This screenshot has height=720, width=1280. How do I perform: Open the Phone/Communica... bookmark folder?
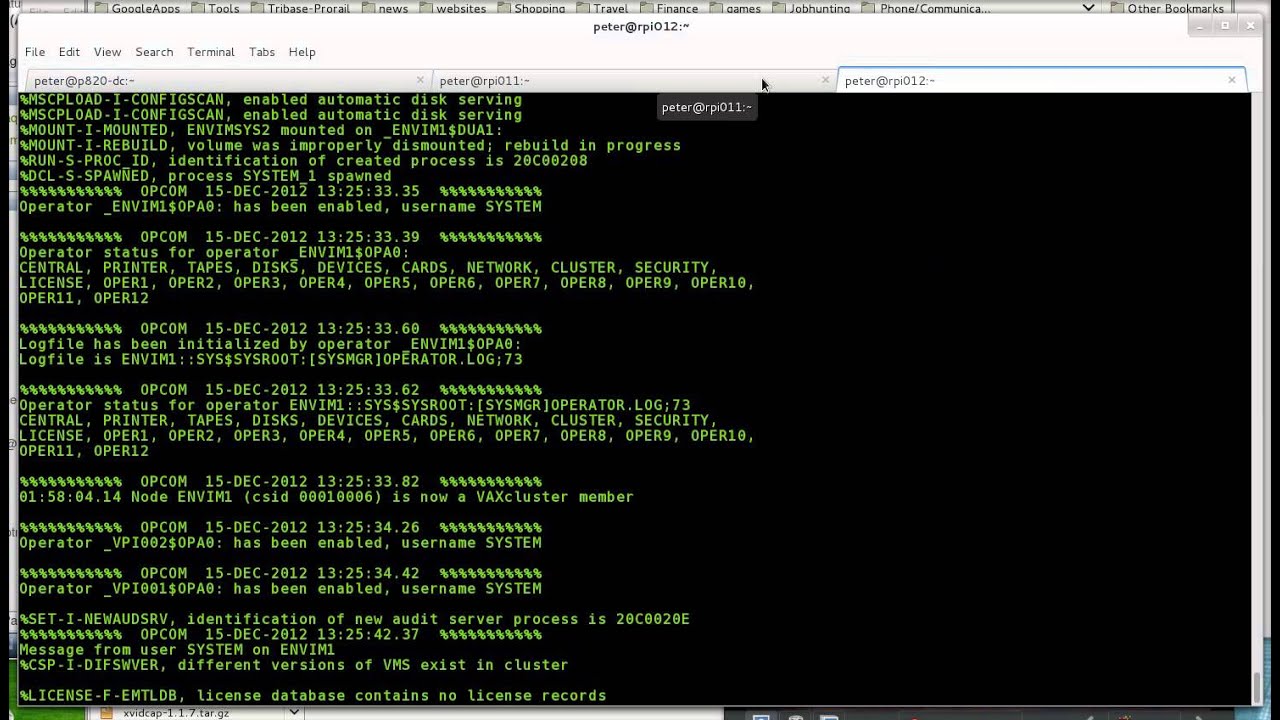pyautogui.click(x=925, y=8)
